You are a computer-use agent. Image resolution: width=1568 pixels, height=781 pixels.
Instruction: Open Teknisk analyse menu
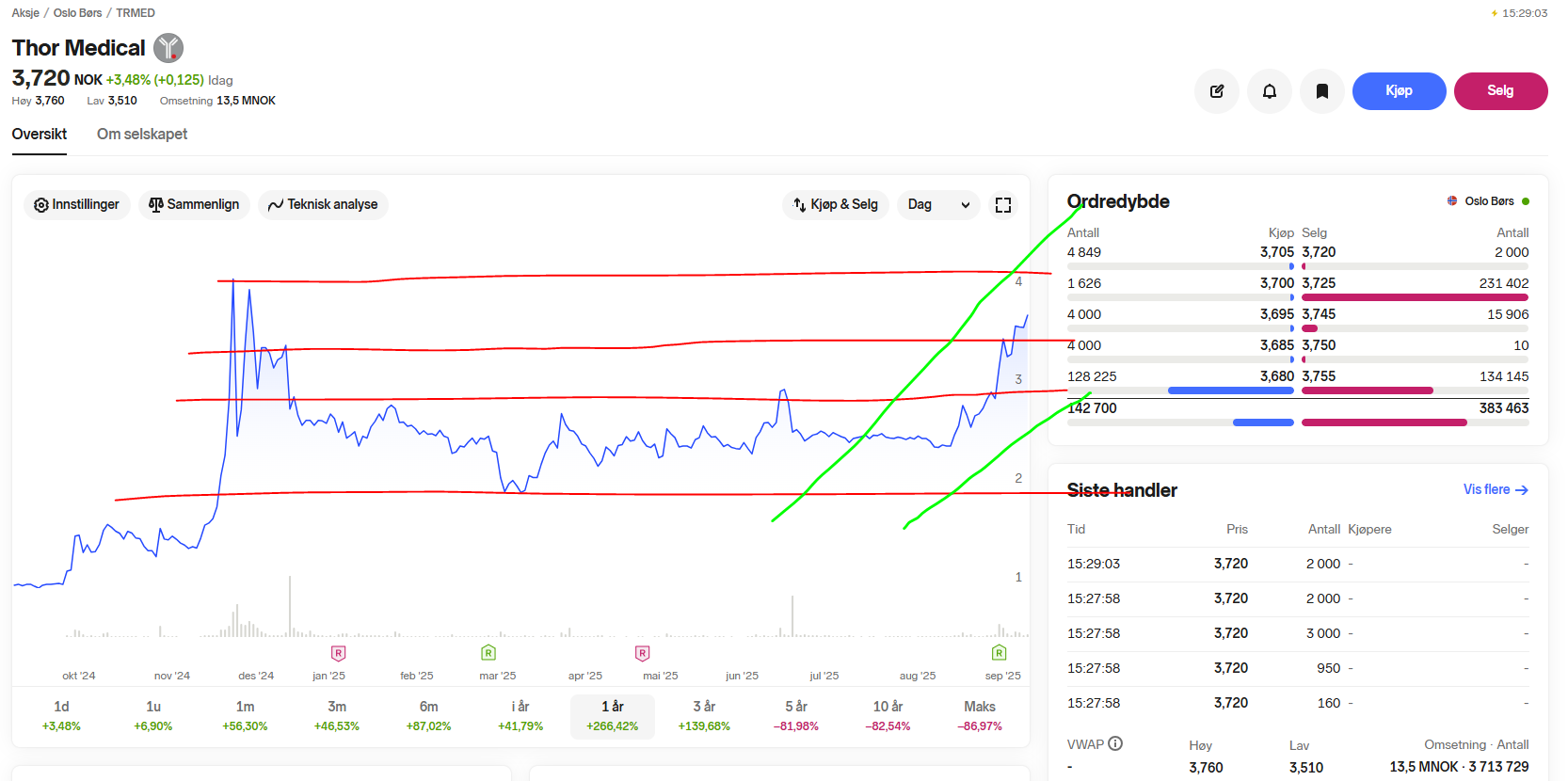(323, 205)
